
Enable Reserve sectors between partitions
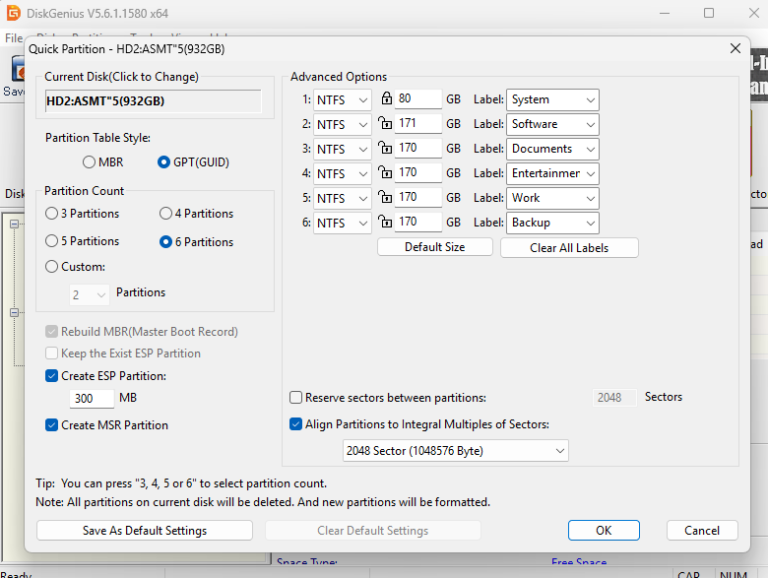[295, 397]
